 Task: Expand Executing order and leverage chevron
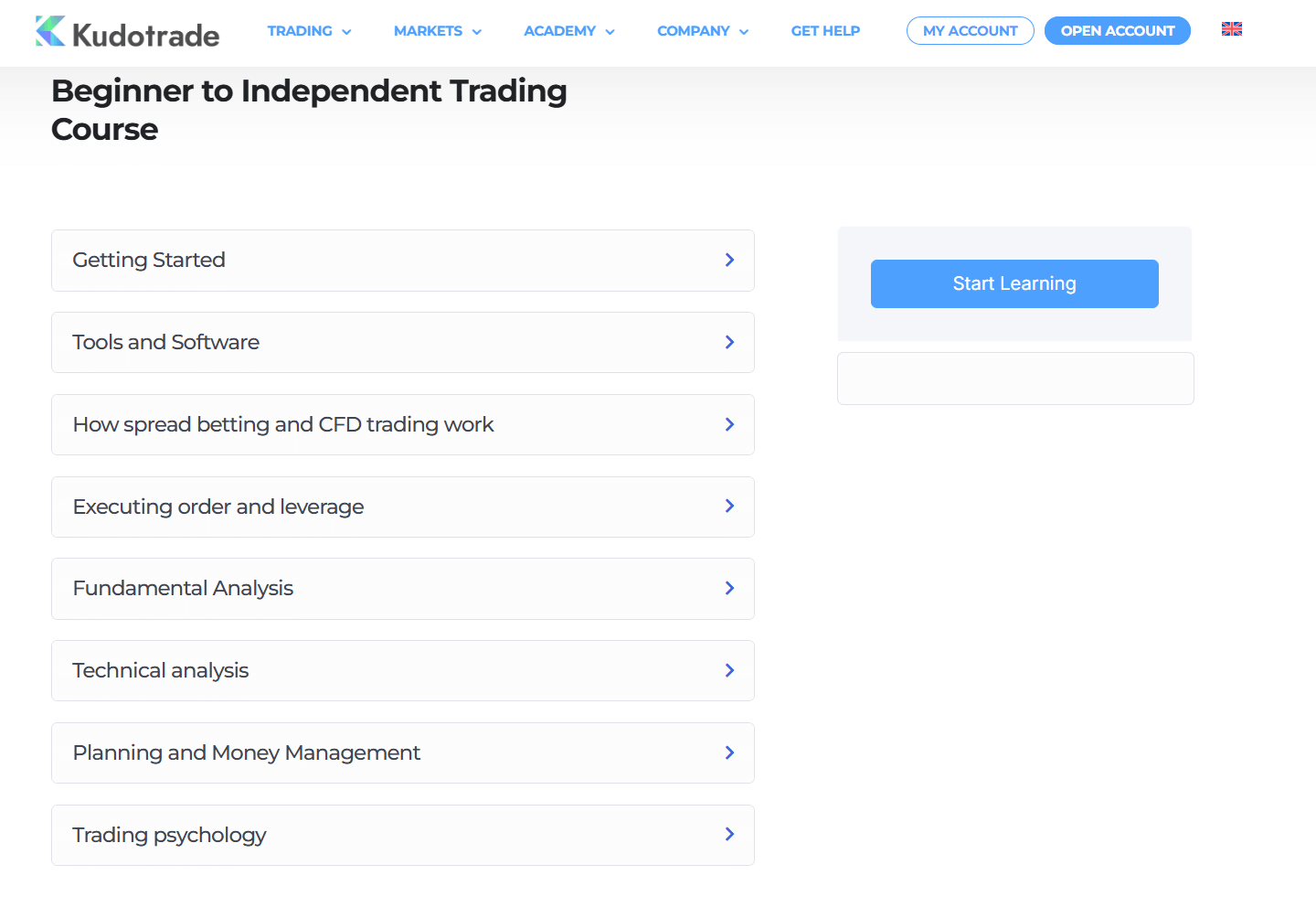(729, 506)
